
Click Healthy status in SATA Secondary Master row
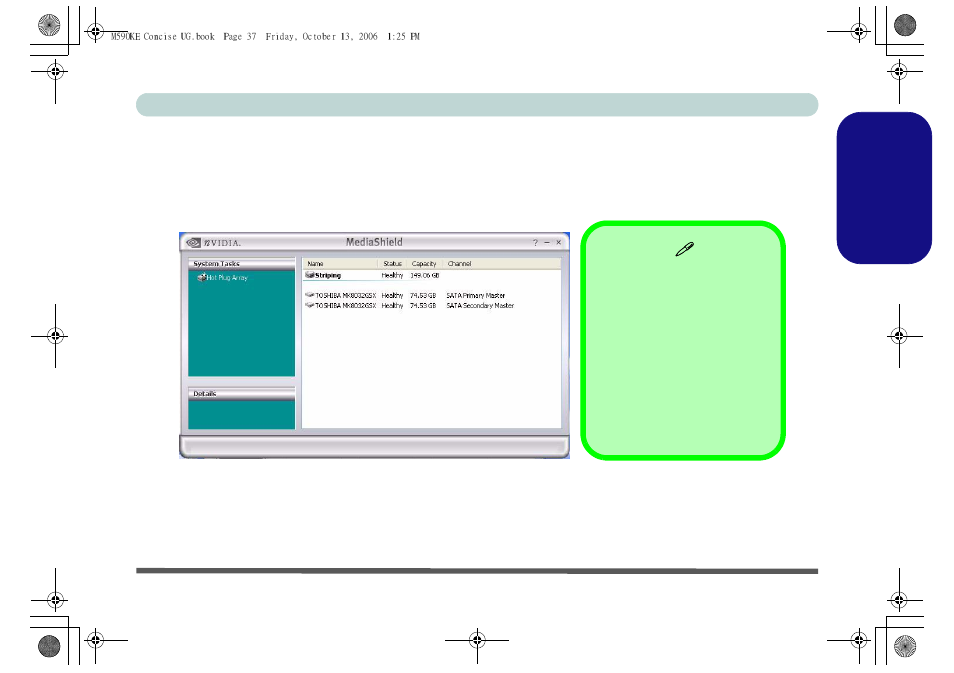[x=392, y=306]
